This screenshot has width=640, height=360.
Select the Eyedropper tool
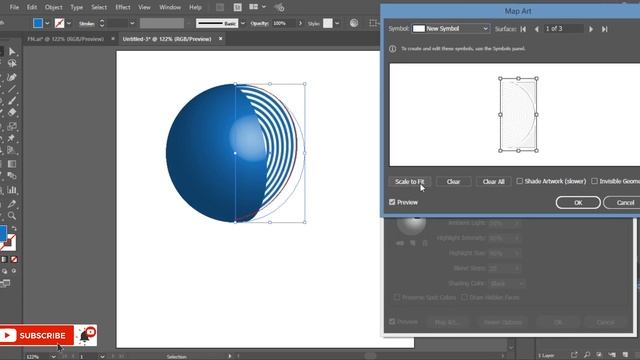tap(12, 203)
